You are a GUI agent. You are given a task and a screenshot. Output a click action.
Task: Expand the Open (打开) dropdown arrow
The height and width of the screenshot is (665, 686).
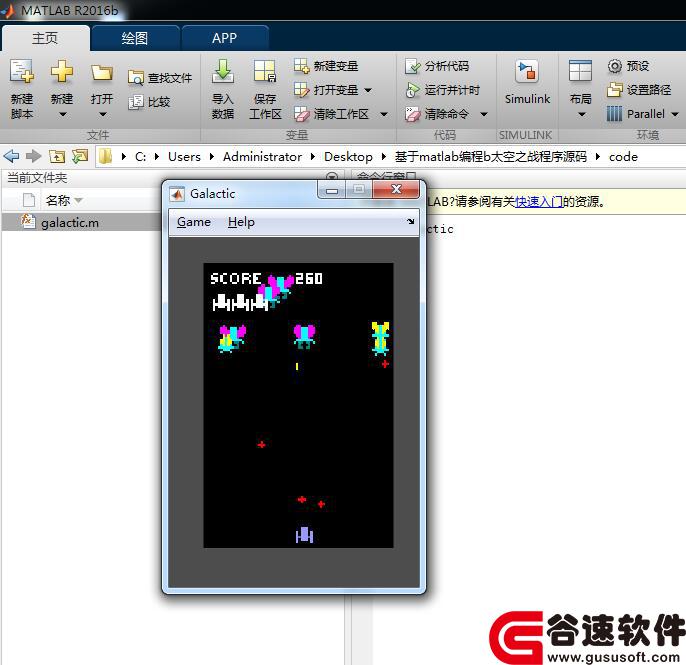click(x=102, y=115)
